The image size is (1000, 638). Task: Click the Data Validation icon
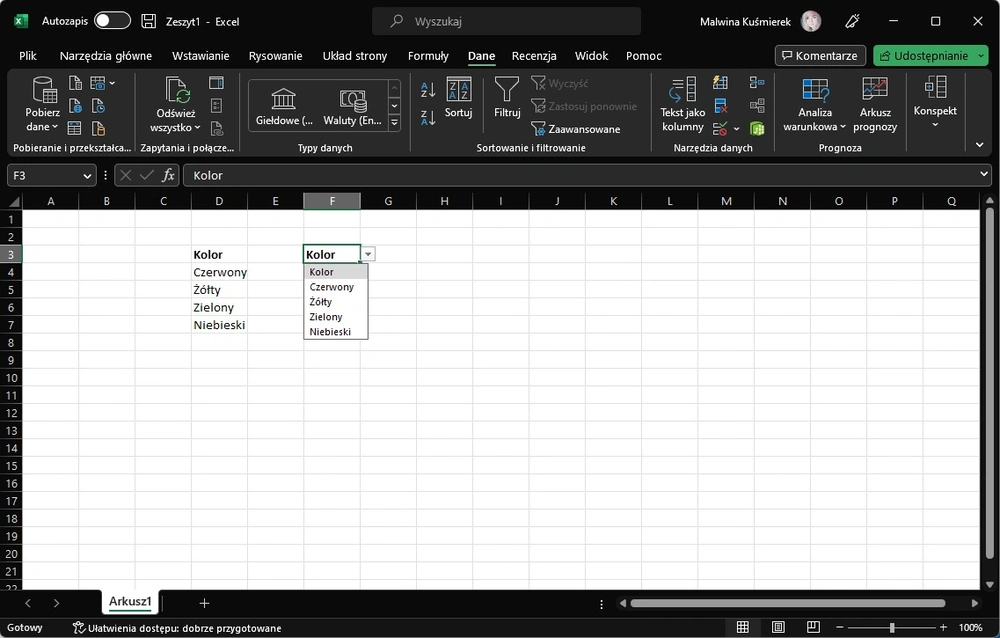tap(720, 129)
